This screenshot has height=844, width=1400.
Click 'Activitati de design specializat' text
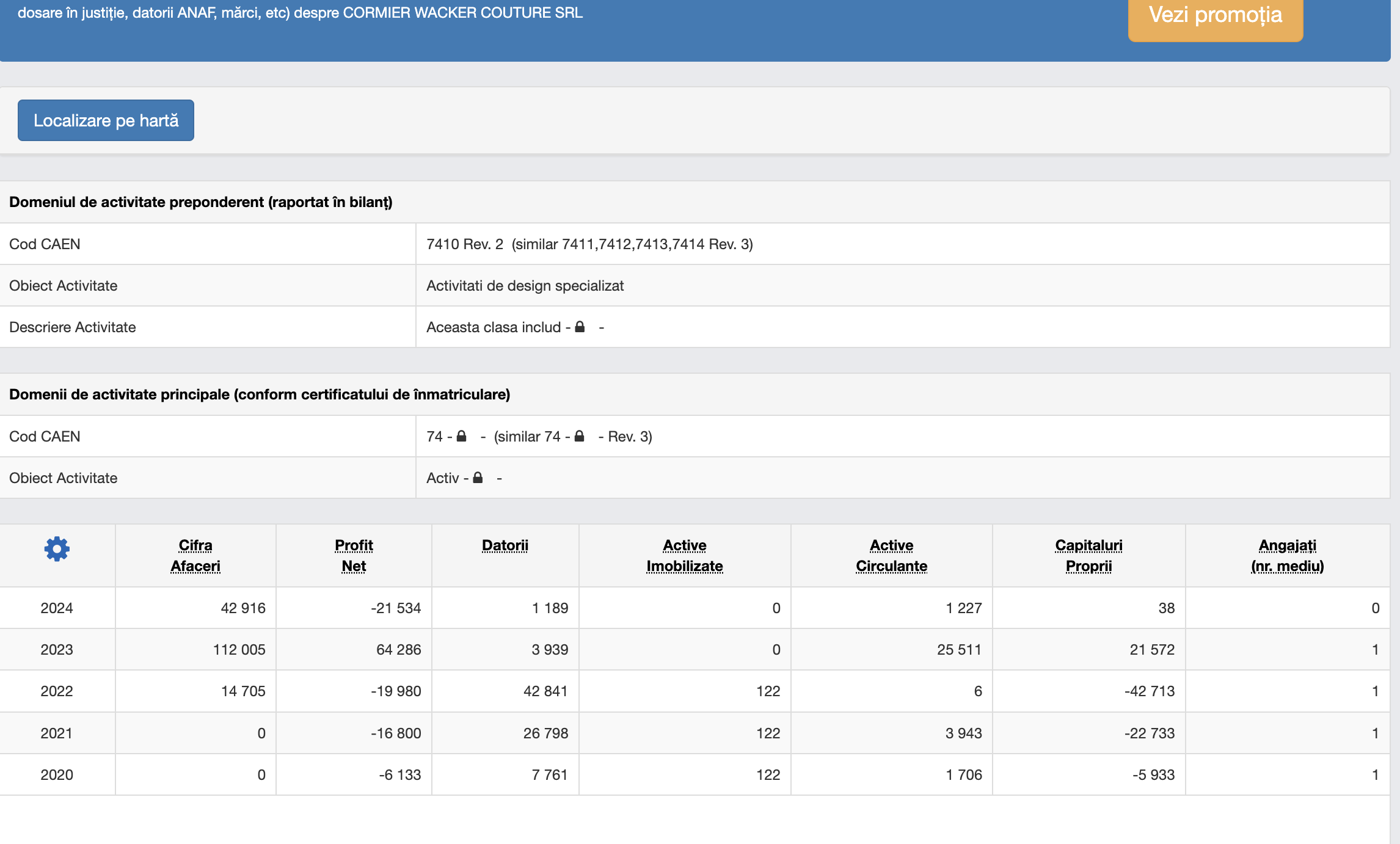tap(525, 285)
